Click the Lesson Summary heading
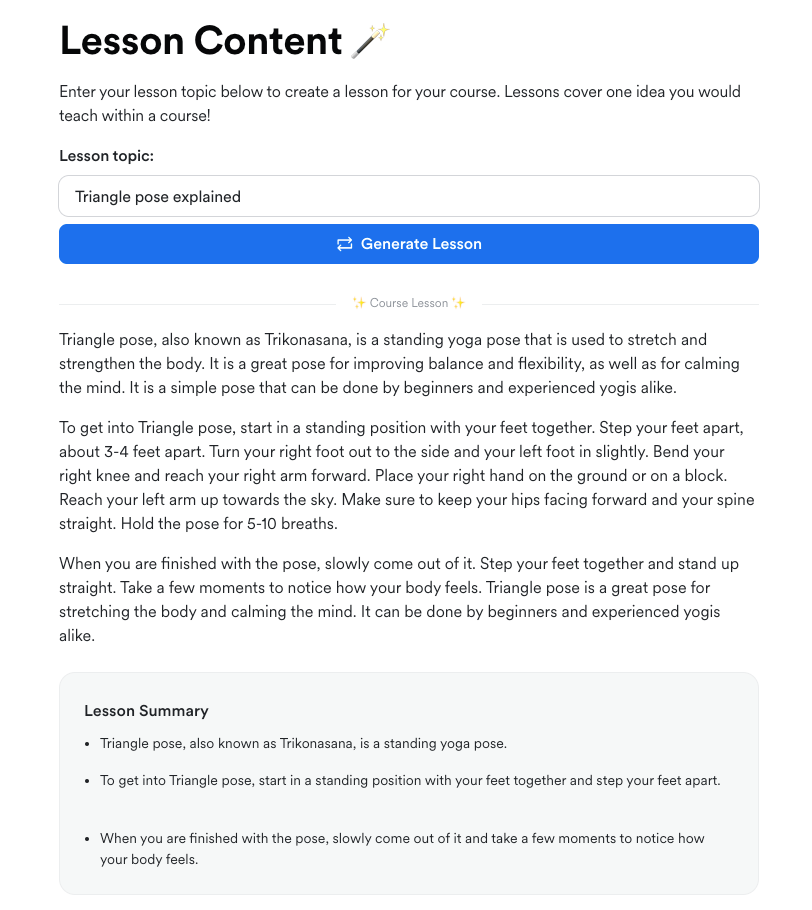The image size is (812, 910). tap(146, 711)
